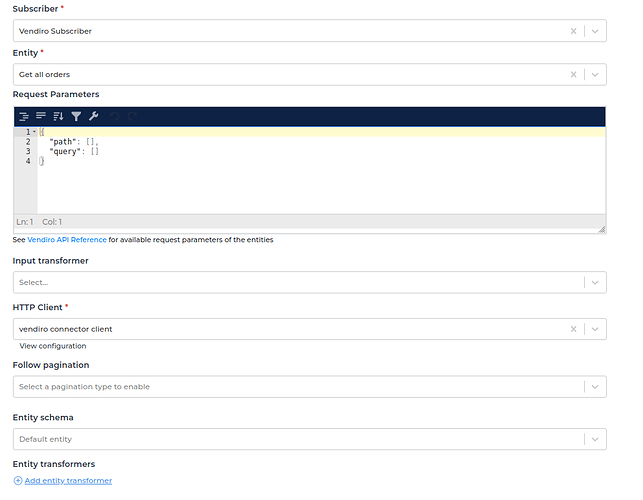
Task: Clear the Vendiro Subscriber selection
Action: click(x=573, y=31)
